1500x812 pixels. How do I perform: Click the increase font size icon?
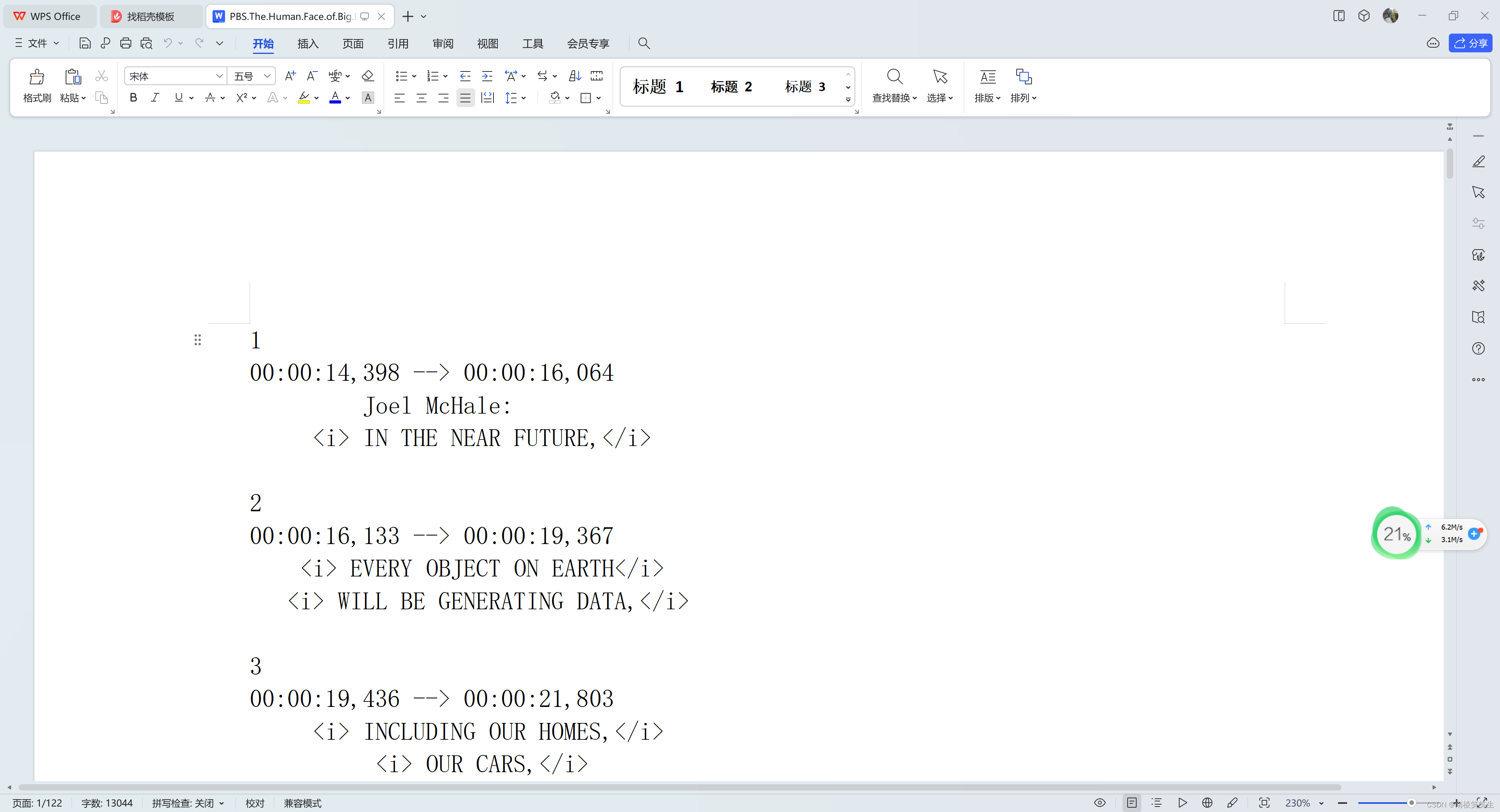coord(290,76)
